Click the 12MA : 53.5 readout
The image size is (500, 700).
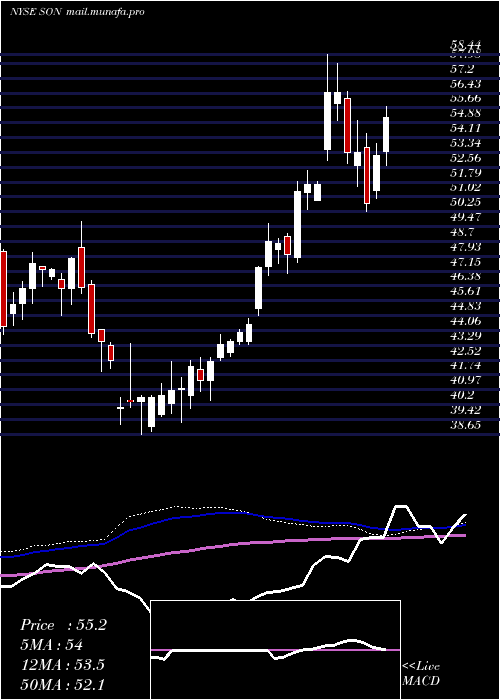point(62,665)
